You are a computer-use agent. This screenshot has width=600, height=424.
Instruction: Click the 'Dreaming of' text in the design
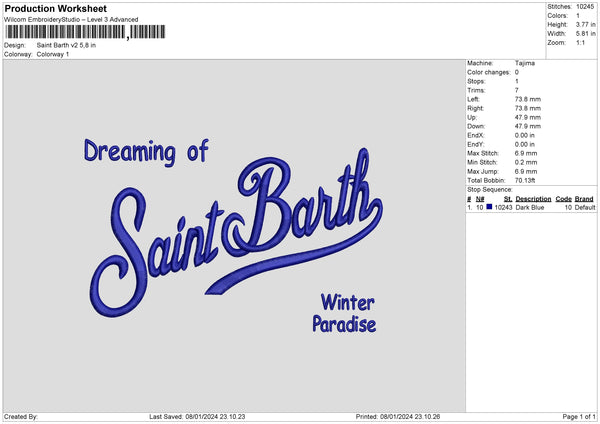point(146,151)
